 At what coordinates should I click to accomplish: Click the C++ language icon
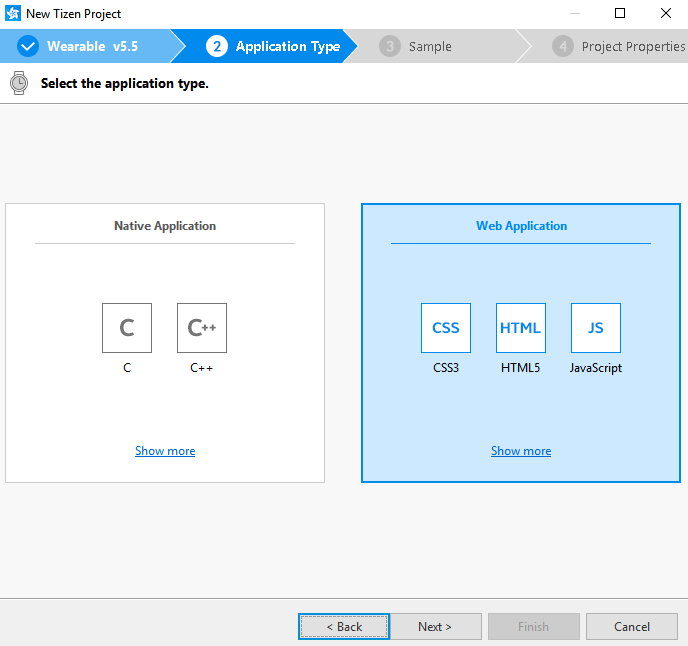tap(202, 328)
